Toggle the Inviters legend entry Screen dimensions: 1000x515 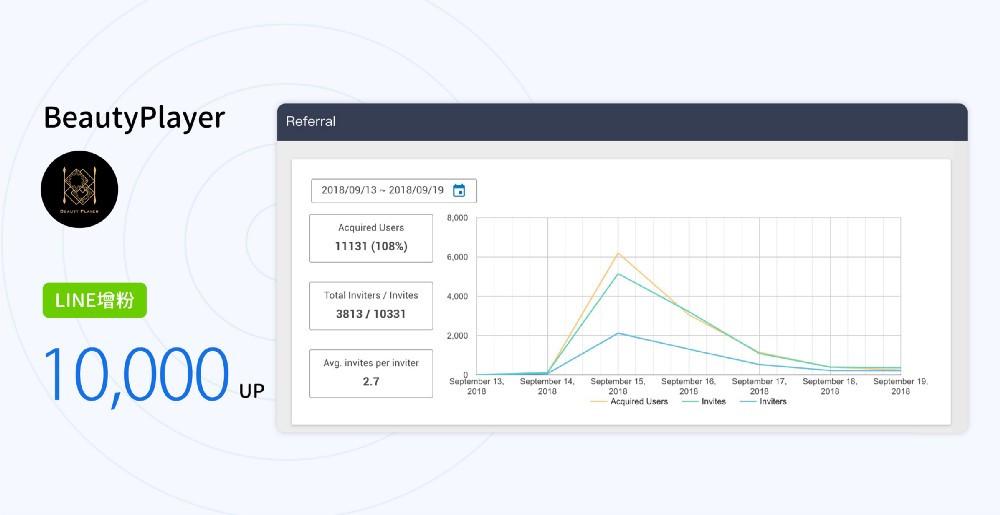point(763,402)
